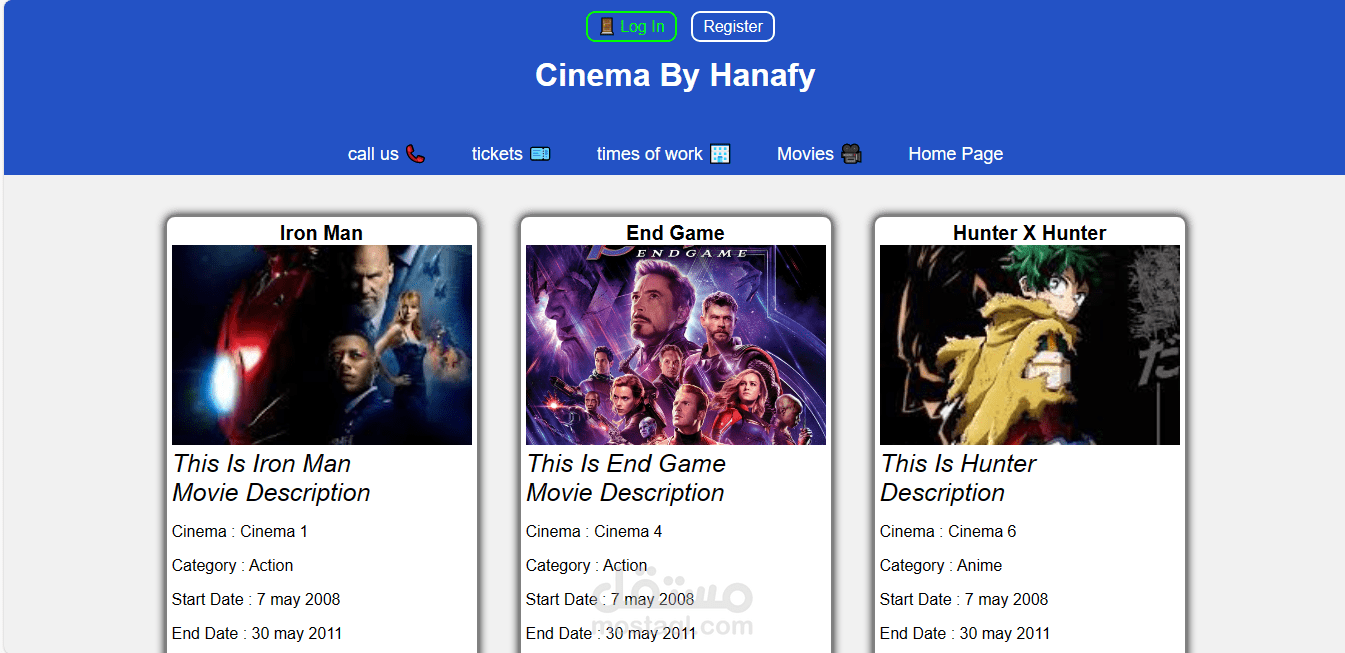
Task: Click Hunter X Hunter's End Date line
Action: pyautogui.click(x=965, y=633)
